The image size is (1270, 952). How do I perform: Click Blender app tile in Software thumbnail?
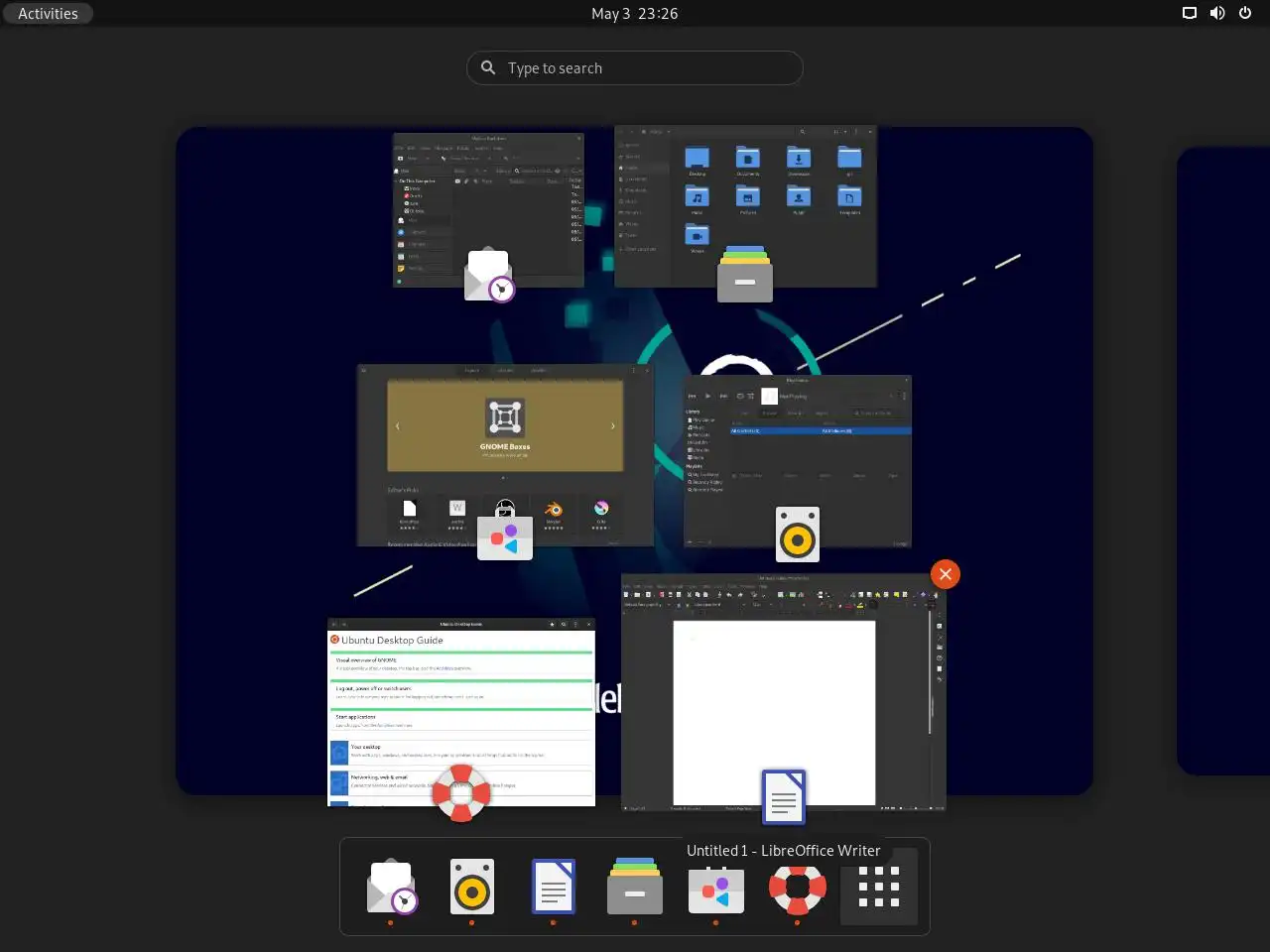554,514
